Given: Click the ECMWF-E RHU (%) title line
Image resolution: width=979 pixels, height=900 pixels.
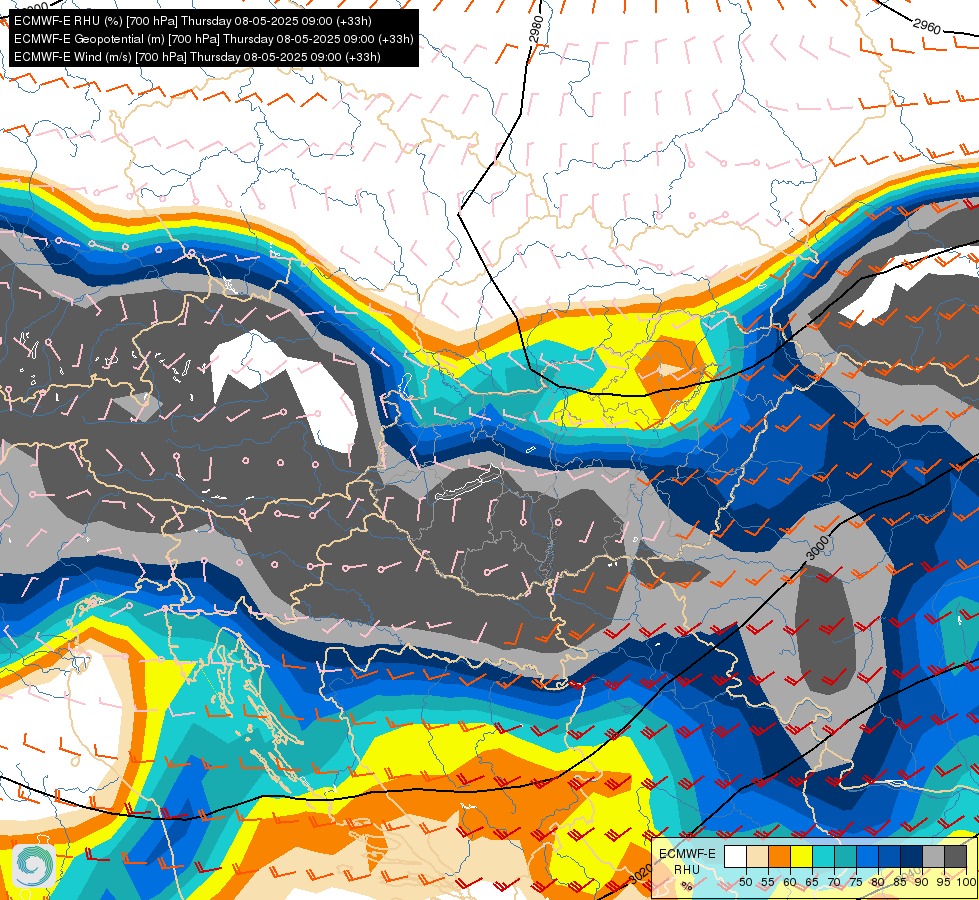Looking at the screenshot, I should click(x=193, y=21).
